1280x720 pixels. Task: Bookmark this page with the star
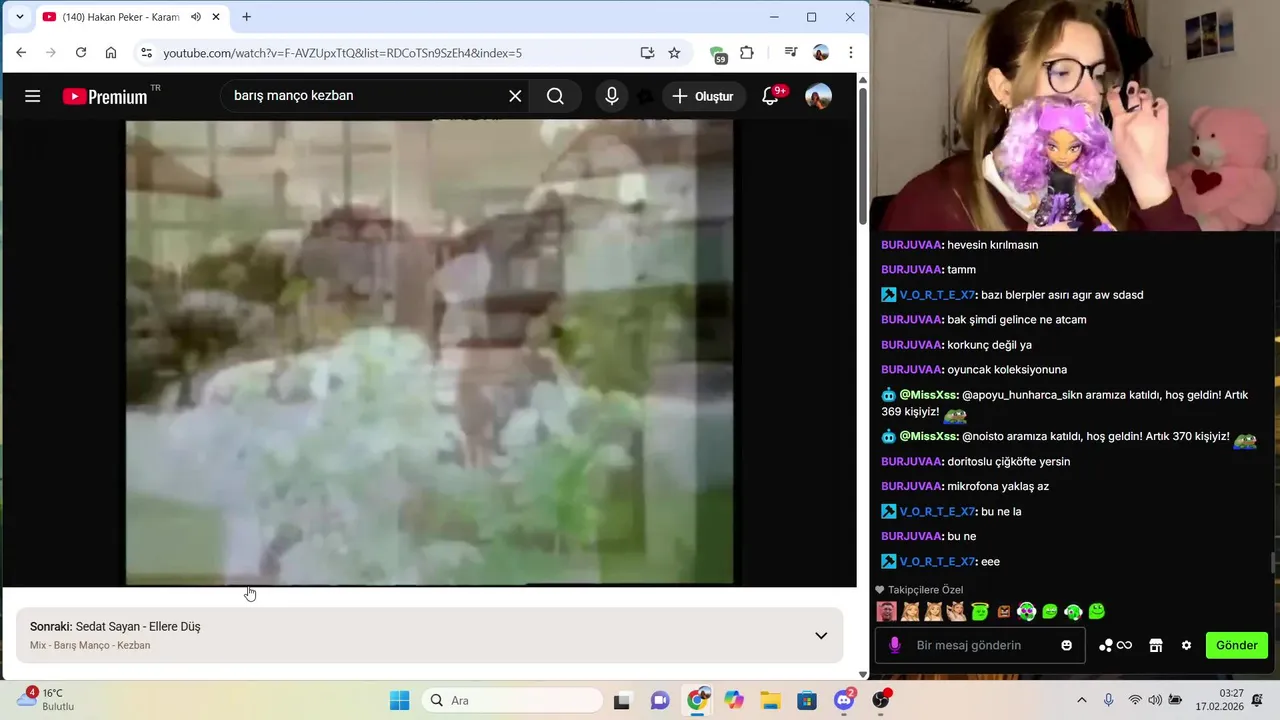674,53
